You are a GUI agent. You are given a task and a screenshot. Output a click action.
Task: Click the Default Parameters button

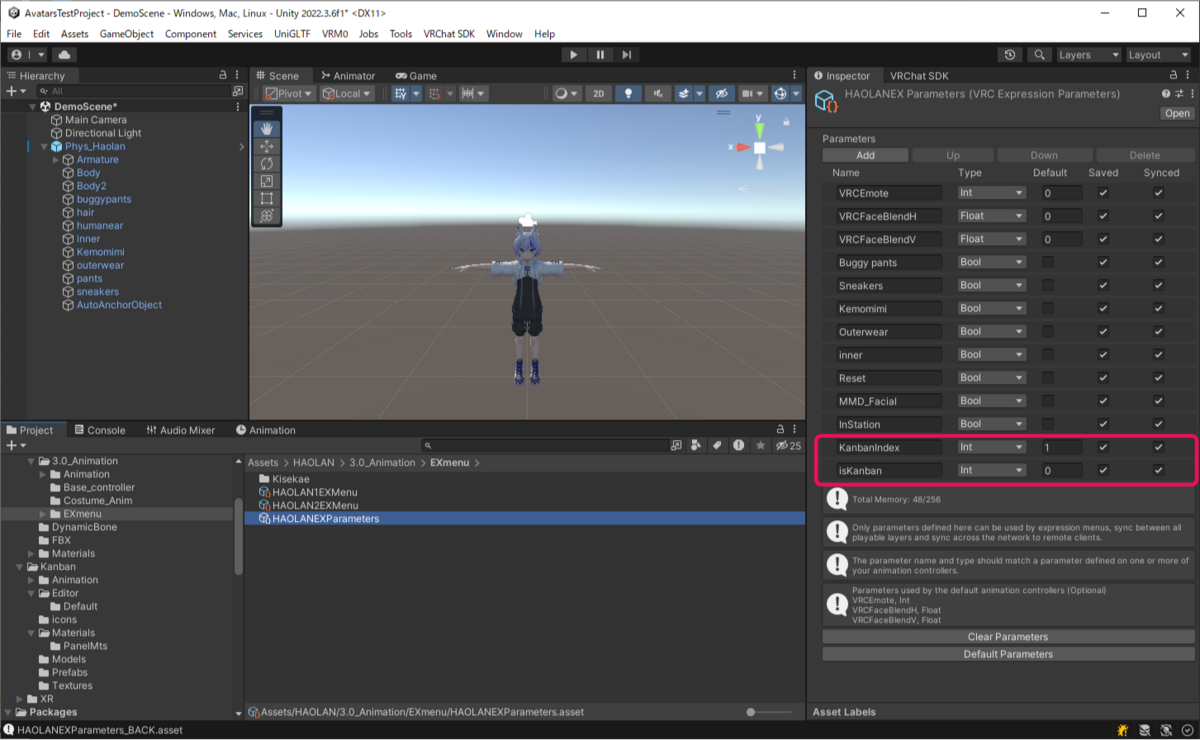1008,654
